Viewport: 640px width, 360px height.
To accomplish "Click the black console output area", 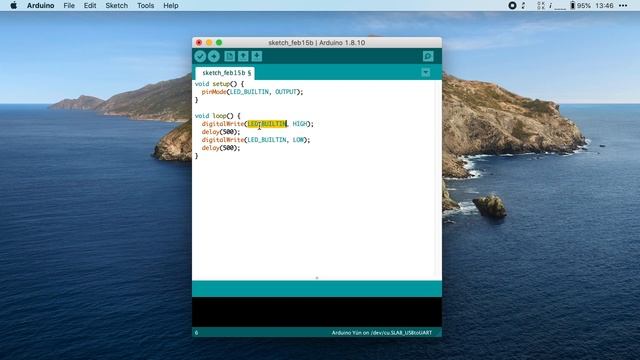I will [x=317, y=312].
